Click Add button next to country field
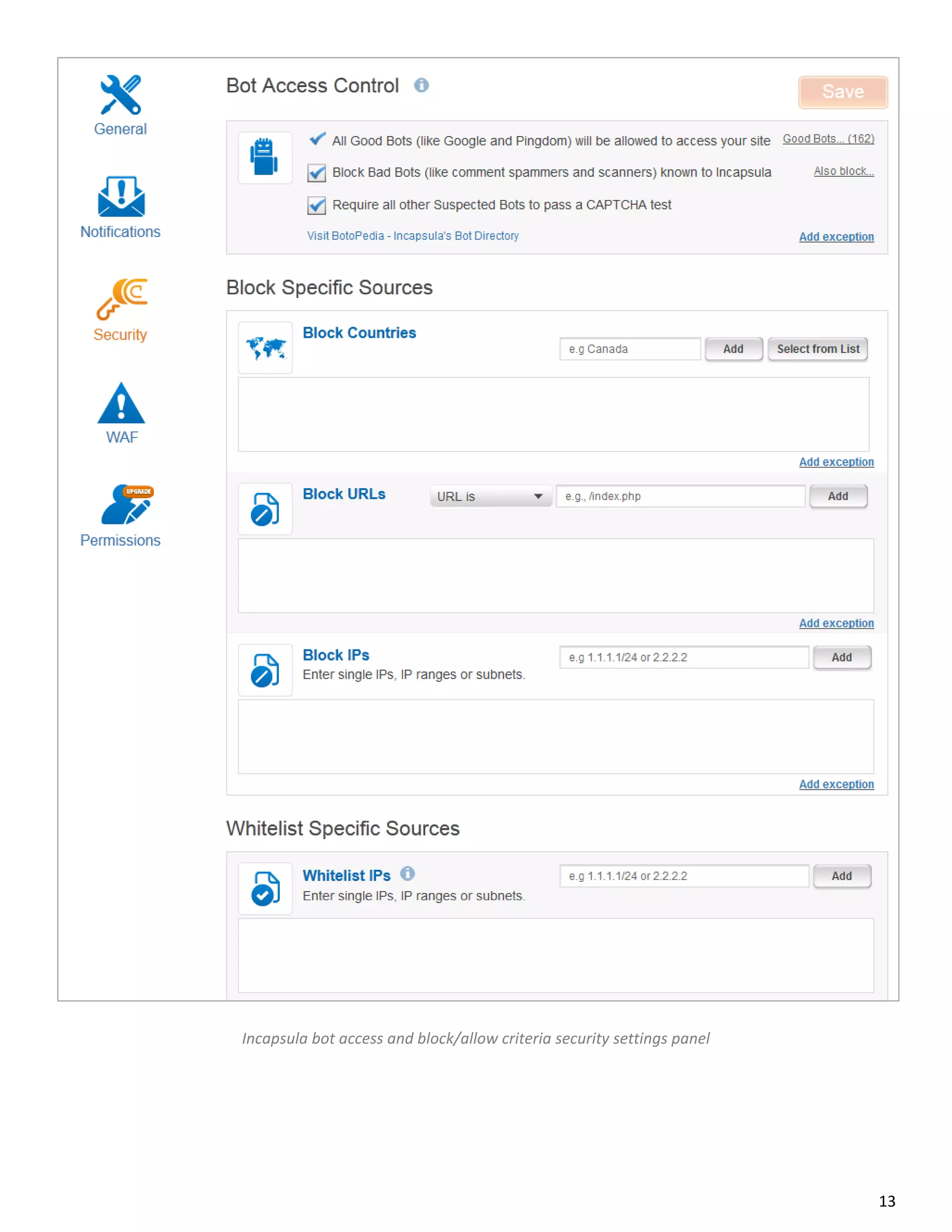 click(733, 349)
